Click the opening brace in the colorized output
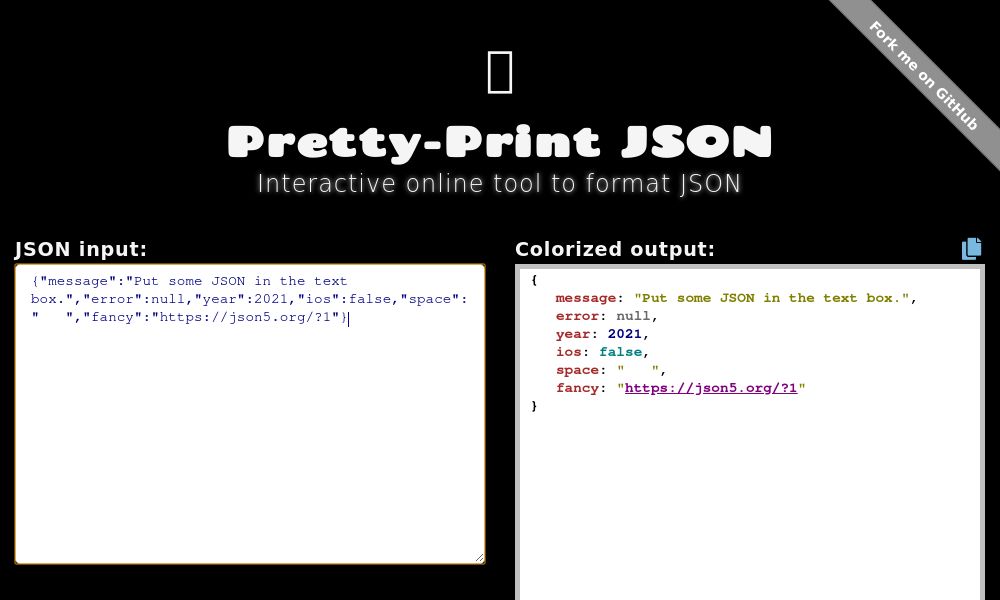The image size is (1000, 600). coord(534,280)
